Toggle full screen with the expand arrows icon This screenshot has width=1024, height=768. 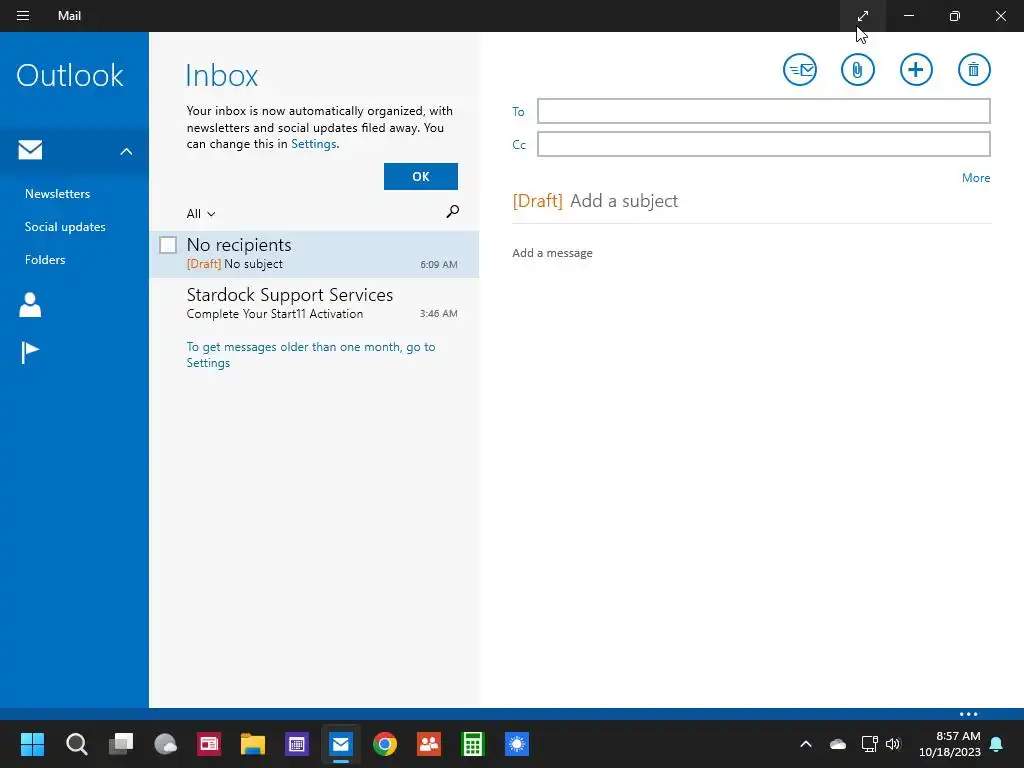(863, 16)
